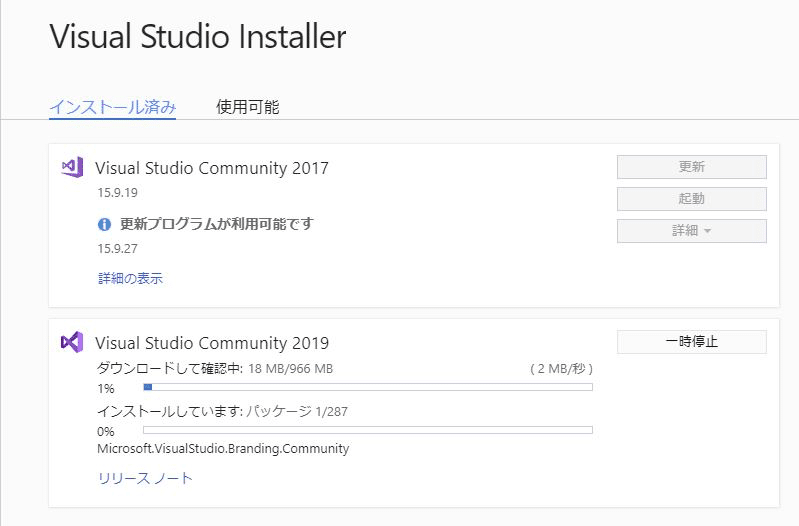Viewport: 799px width, 526px height.
Task: Click the 更新プログラムが利用可能です message
Action: 217,224
